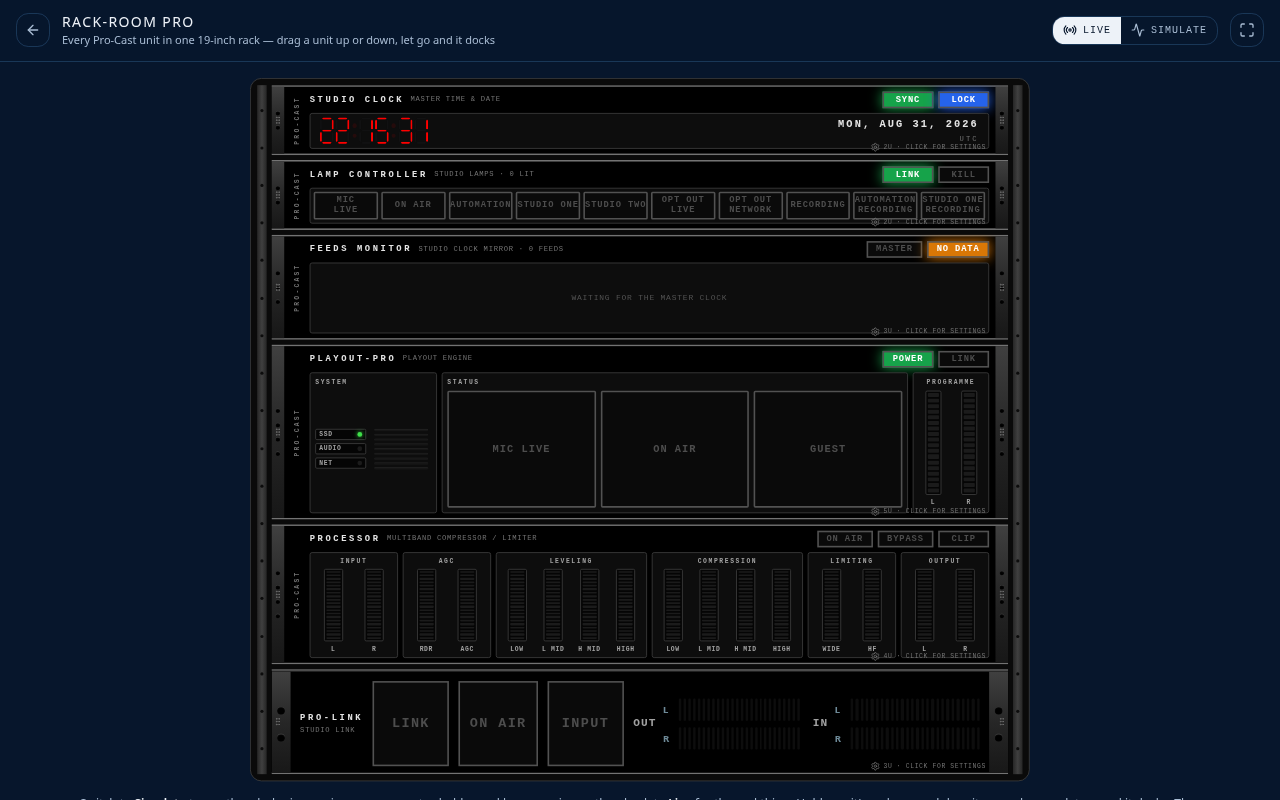Click the Programme L meter

[933, 443]
